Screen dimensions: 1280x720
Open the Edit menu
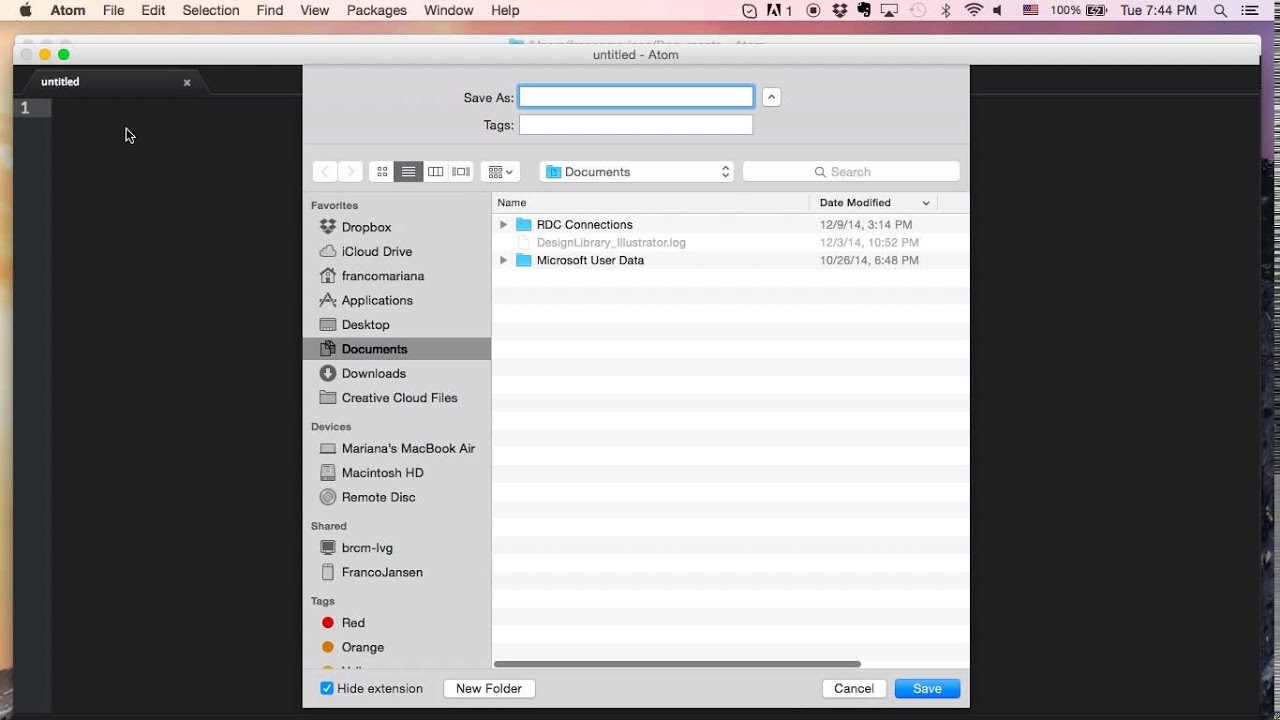click(153, 10)
